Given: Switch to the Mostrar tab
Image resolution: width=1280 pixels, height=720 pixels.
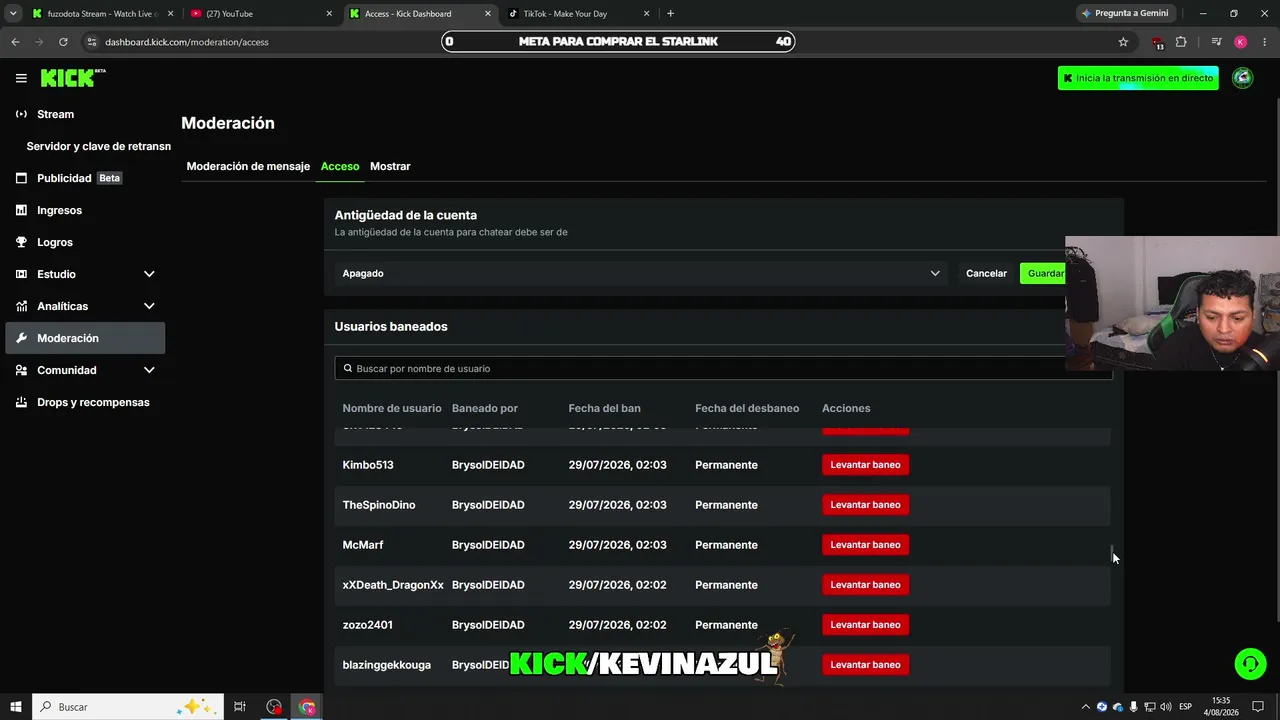Looking at the screenshot, I should (390, 166).
